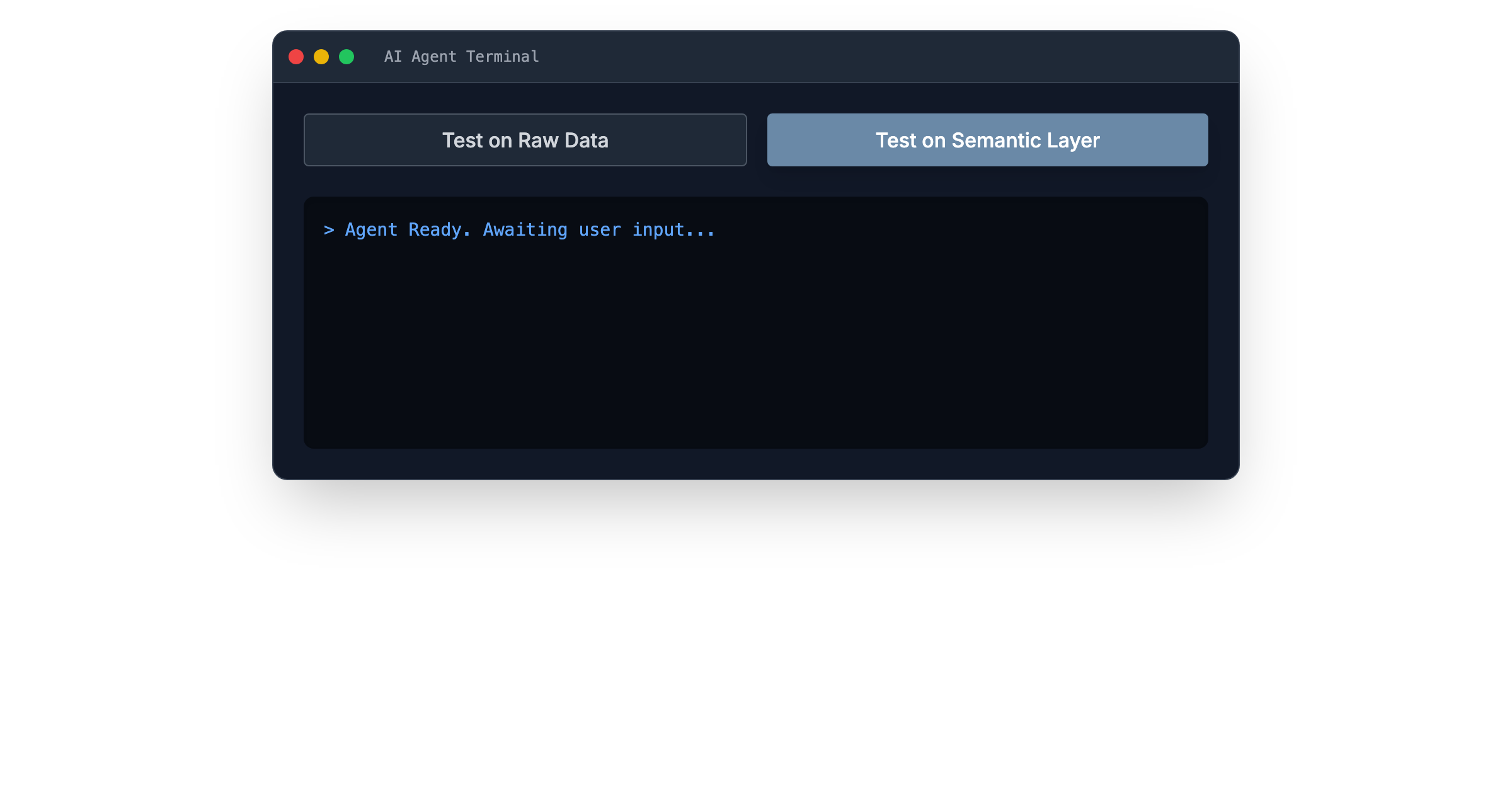Click the yellow minimize dot
Viewport: 1512px width, 794px height.
[321, 57]
